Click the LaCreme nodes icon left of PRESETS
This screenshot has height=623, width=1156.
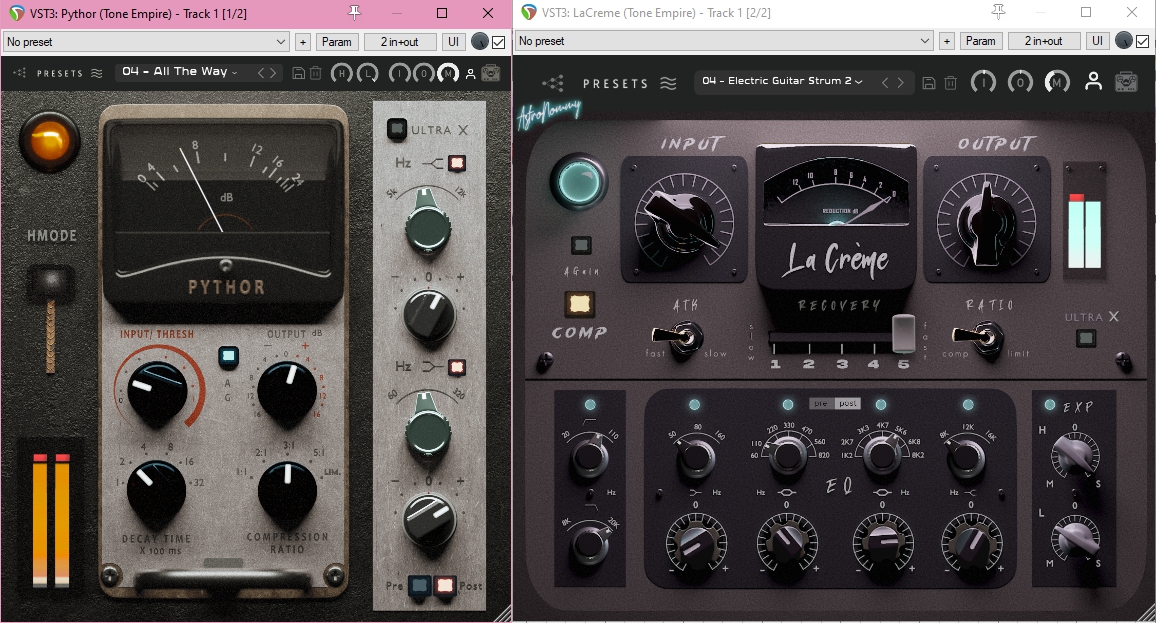[x=552, y=83]
